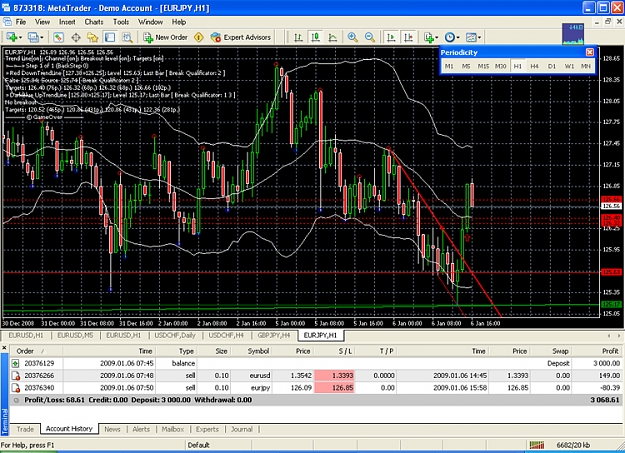
Task: Expand the Profiles dropdown arrow
Action: coord(42,37)
